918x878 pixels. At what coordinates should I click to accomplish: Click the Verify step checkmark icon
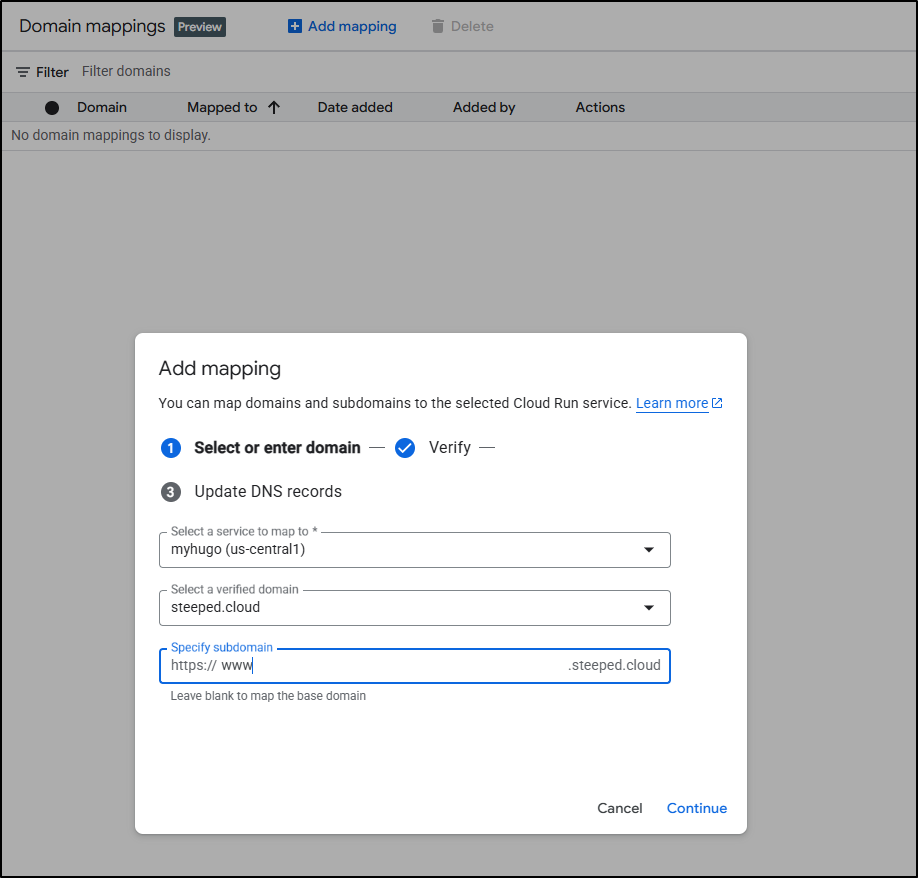[x=404, y=448]
